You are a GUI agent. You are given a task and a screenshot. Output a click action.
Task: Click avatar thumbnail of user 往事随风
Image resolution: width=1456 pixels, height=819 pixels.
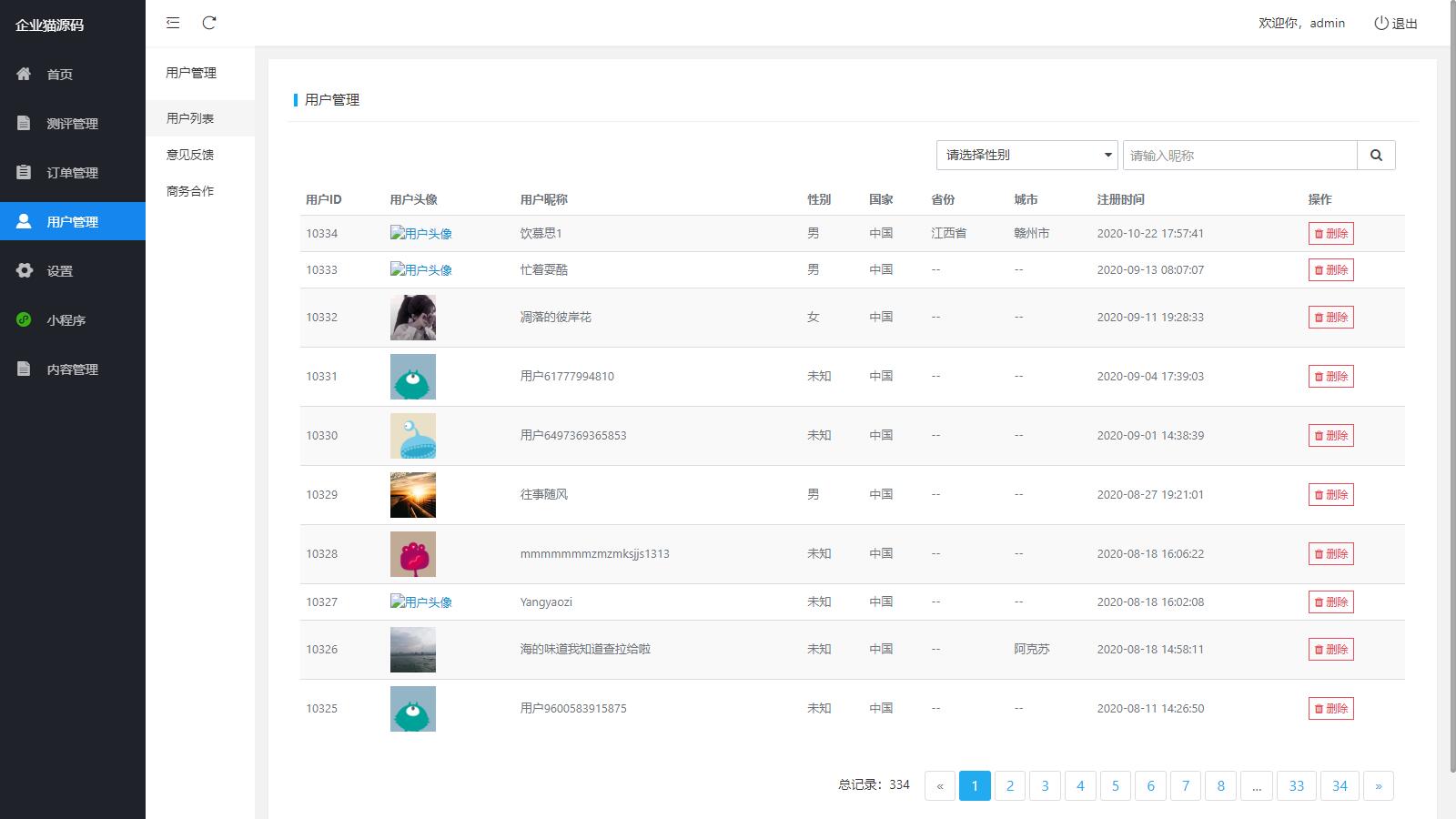point(413,495)
